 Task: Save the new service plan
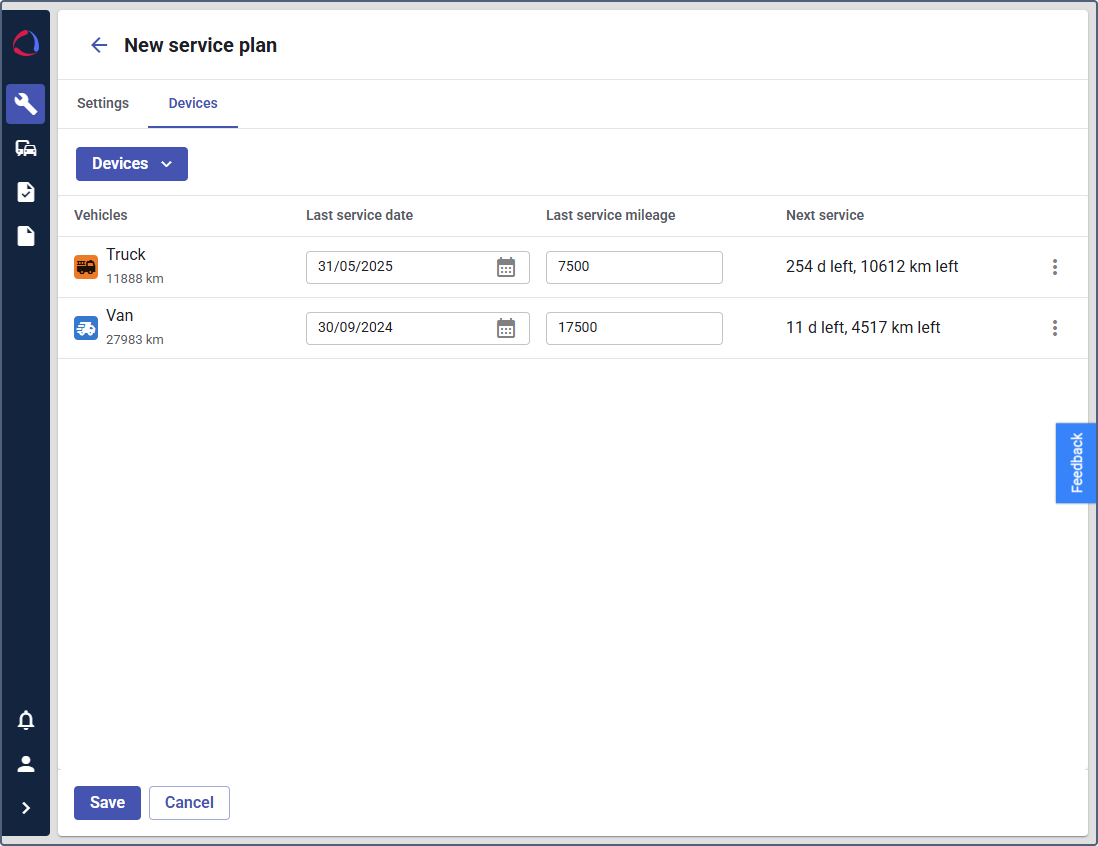[107, 803]
